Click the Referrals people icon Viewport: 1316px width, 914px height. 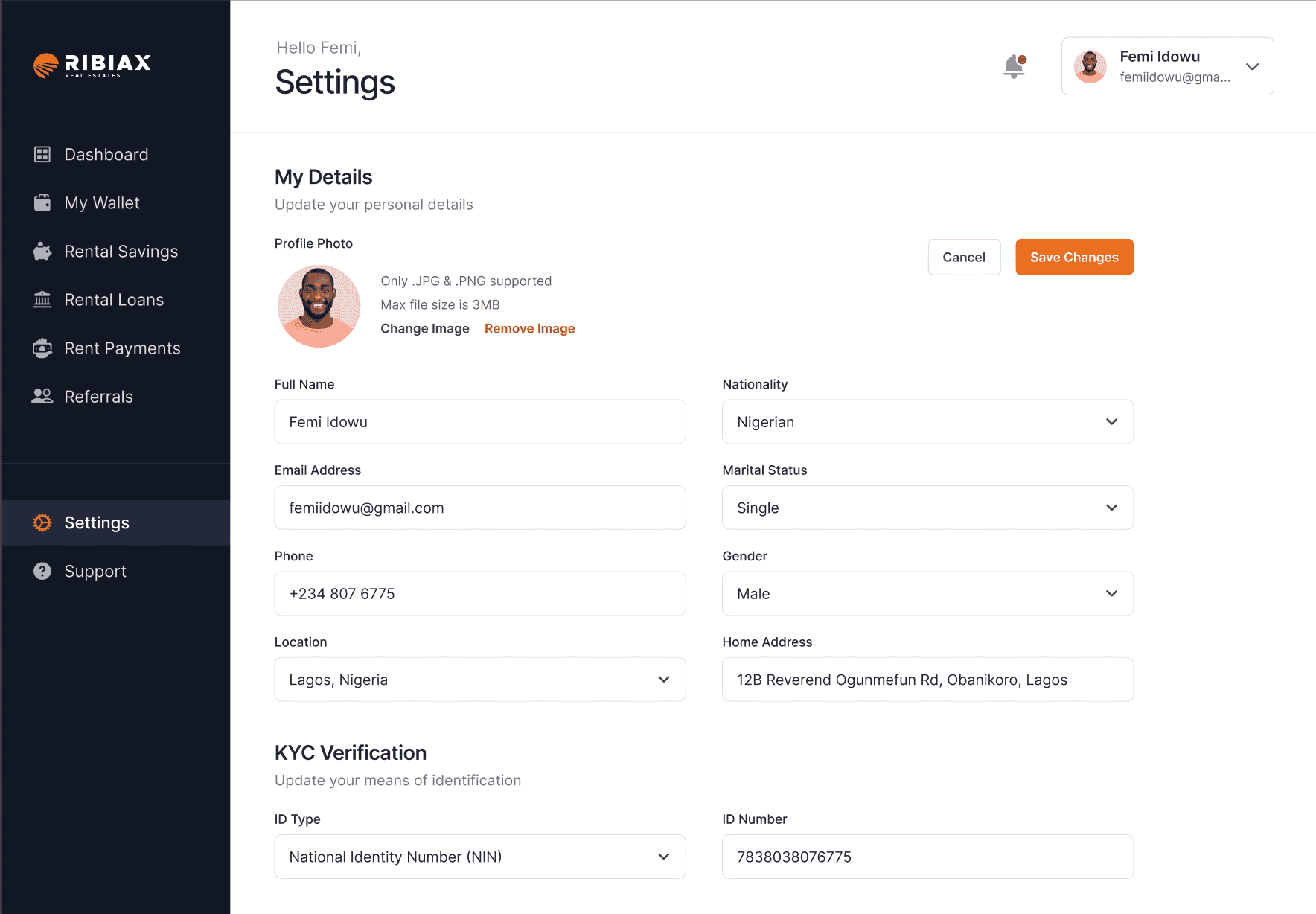coord(42,396)
